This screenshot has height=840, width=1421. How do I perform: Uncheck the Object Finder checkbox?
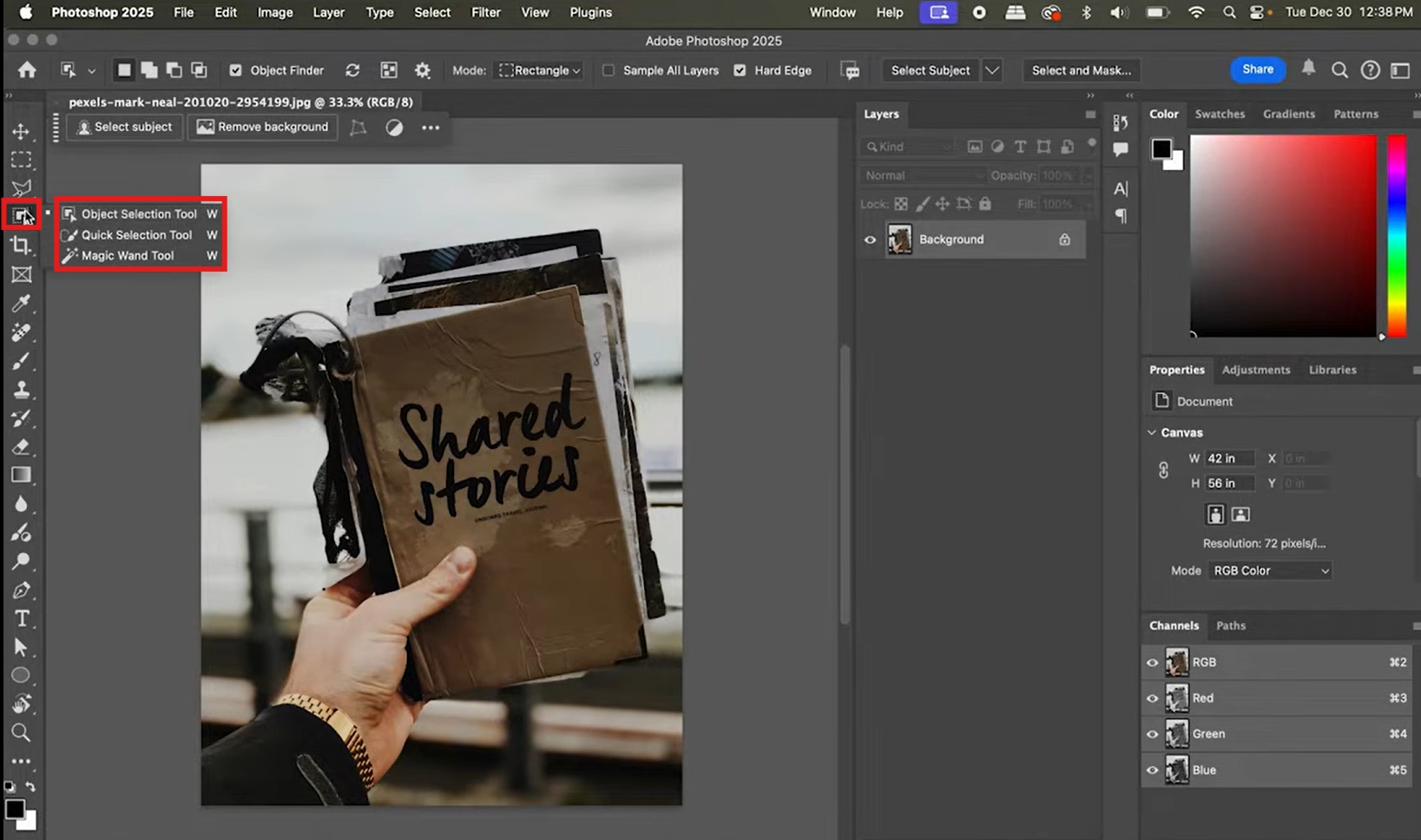click(x=235, y=70)
